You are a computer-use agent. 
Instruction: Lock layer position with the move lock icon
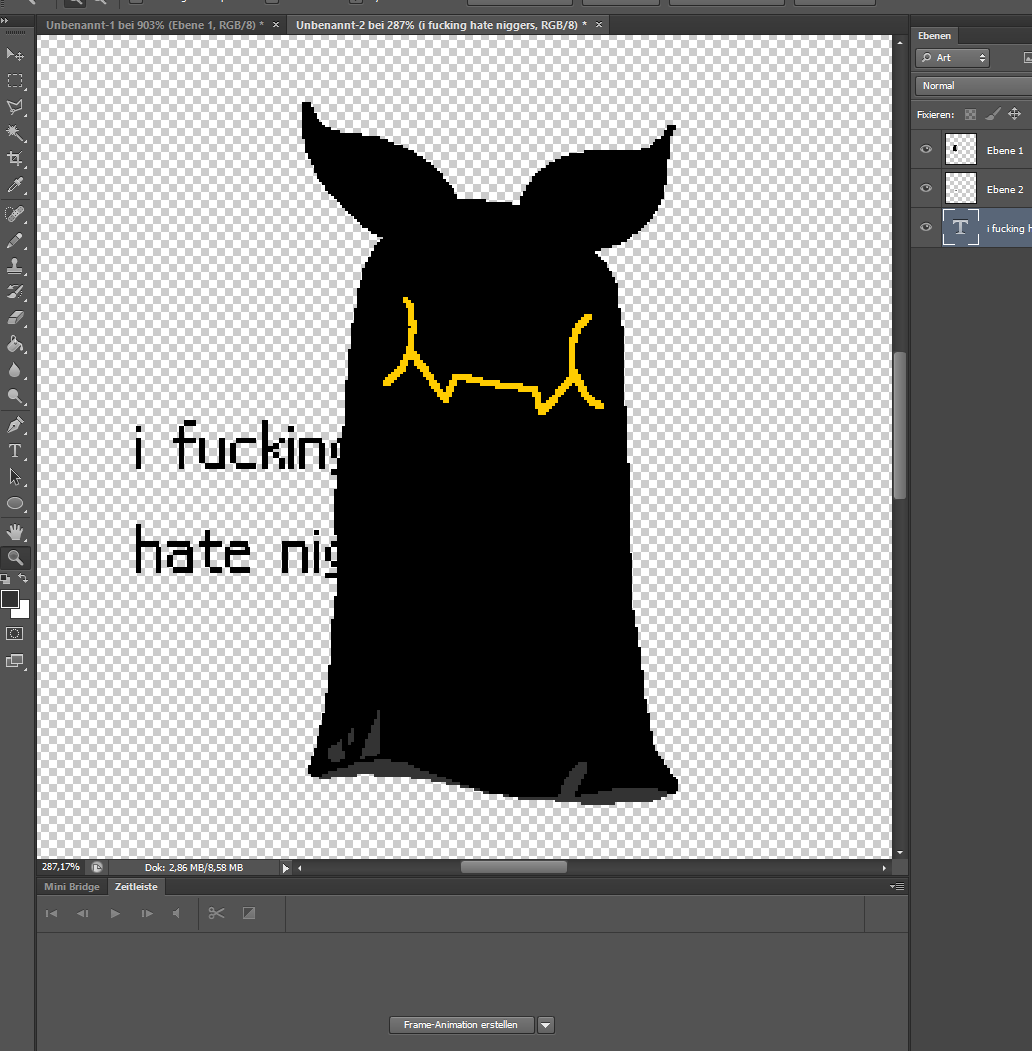click(x=1015, y=114)
